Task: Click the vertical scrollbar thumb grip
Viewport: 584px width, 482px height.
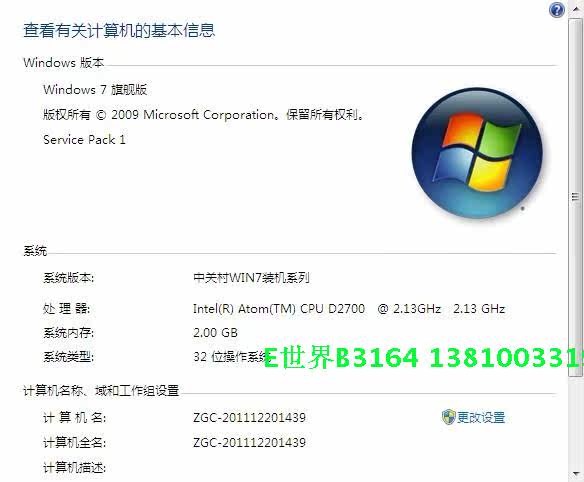Action: tap(575, 197)
